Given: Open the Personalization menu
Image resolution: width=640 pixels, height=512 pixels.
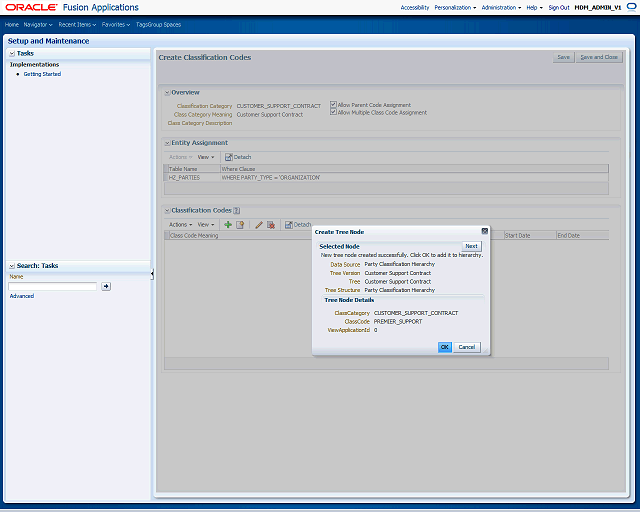Looking at the screenshot, I should [x=455, y=7].
